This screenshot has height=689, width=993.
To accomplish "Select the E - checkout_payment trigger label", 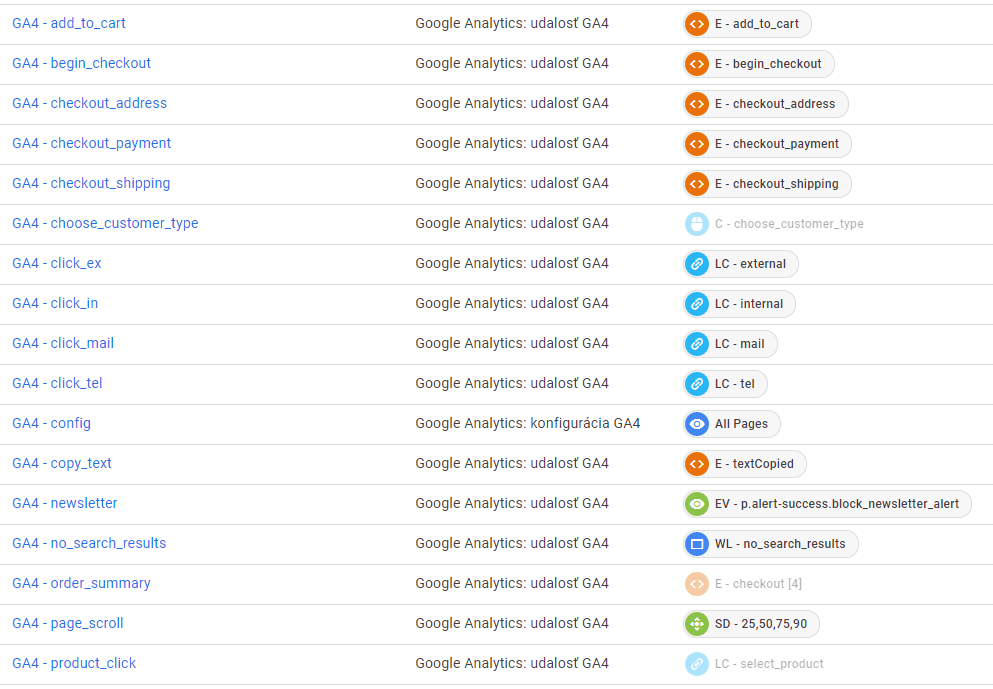I will click(x=777, y=144).
